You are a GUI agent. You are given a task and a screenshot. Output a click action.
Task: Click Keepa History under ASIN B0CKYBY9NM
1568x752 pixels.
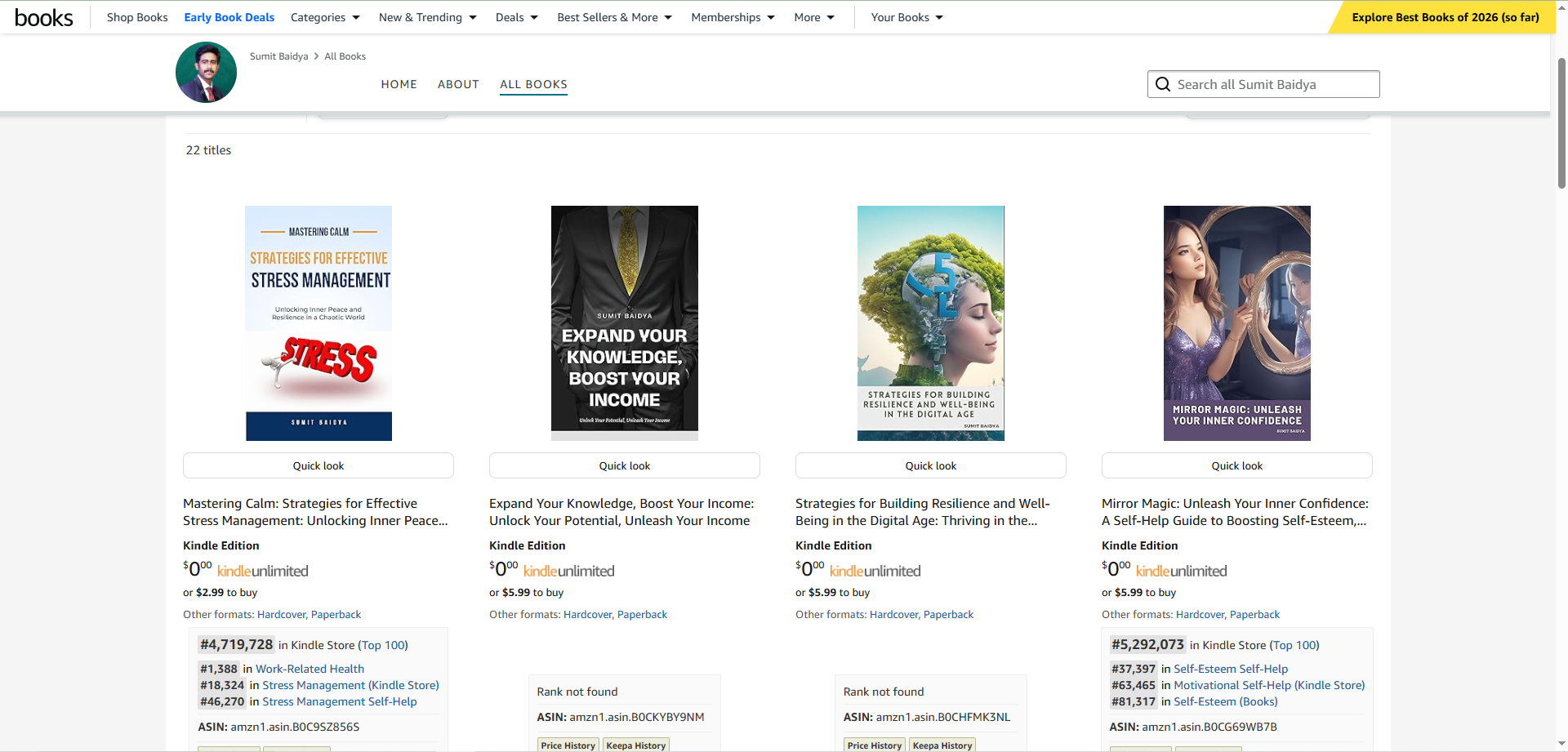[636, 745]
